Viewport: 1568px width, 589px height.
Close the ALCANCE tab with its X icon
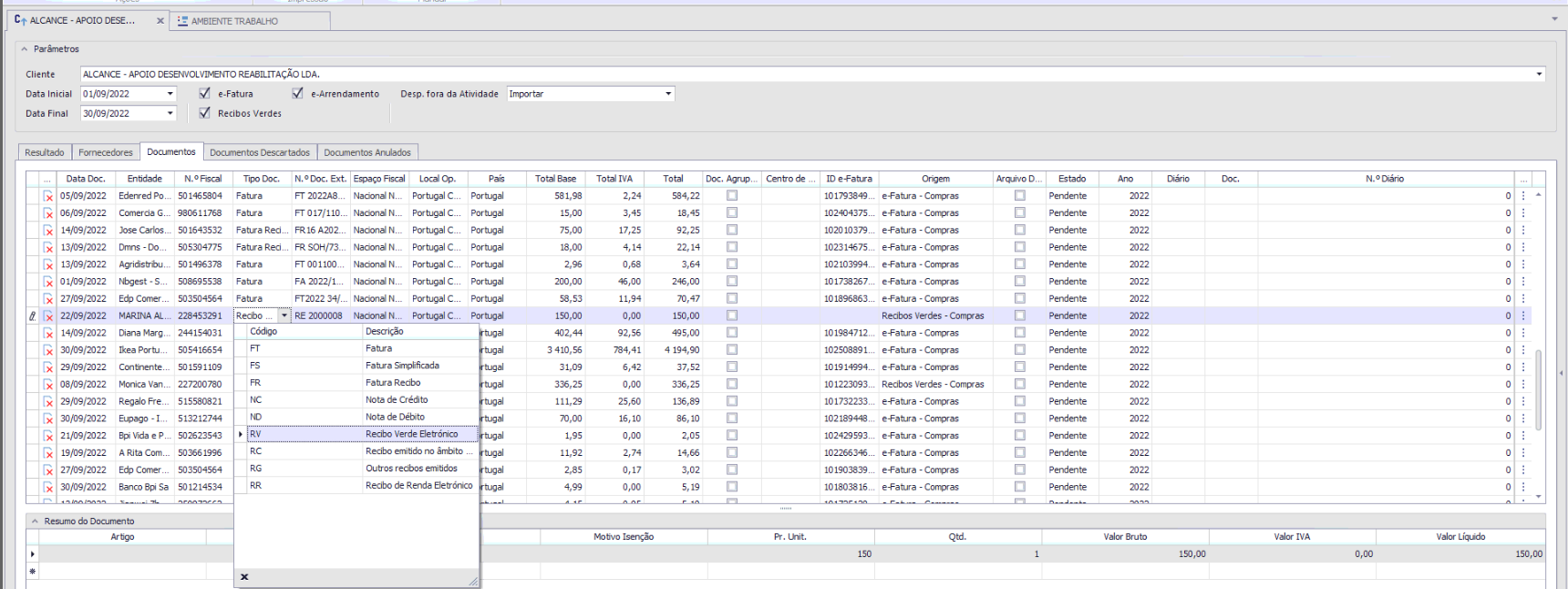[160, 20]
